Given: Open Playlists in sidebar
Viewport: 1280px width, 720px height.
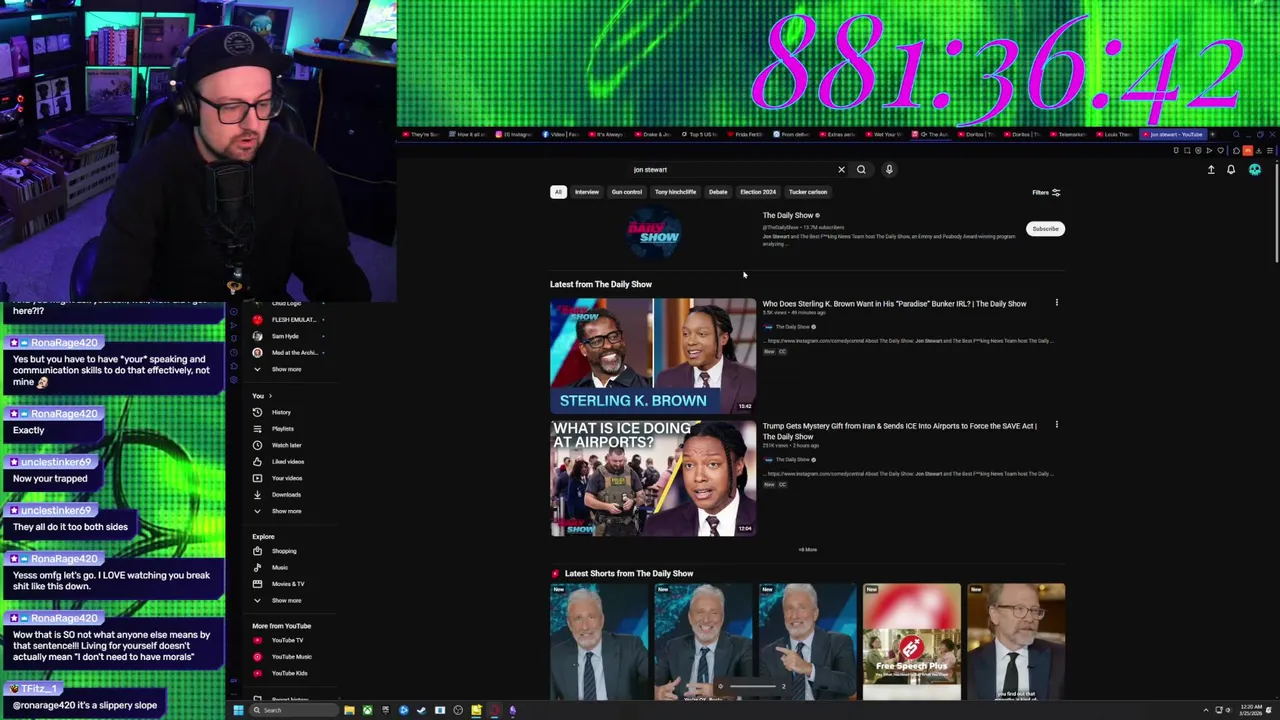Looking at the screenshot, I should pos(282,429).
